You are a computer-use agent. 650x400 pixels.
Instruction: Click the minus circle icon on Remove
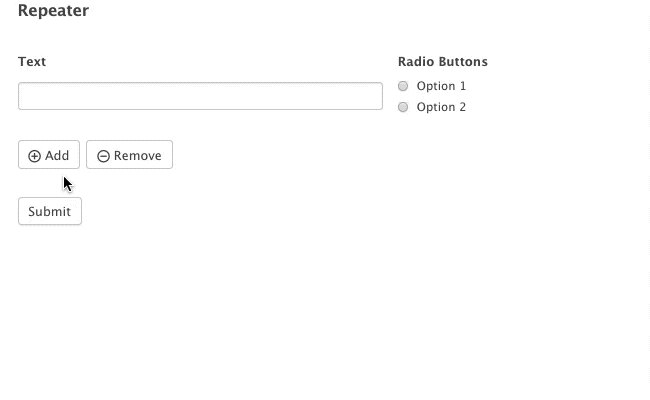(x=103, y=156)
